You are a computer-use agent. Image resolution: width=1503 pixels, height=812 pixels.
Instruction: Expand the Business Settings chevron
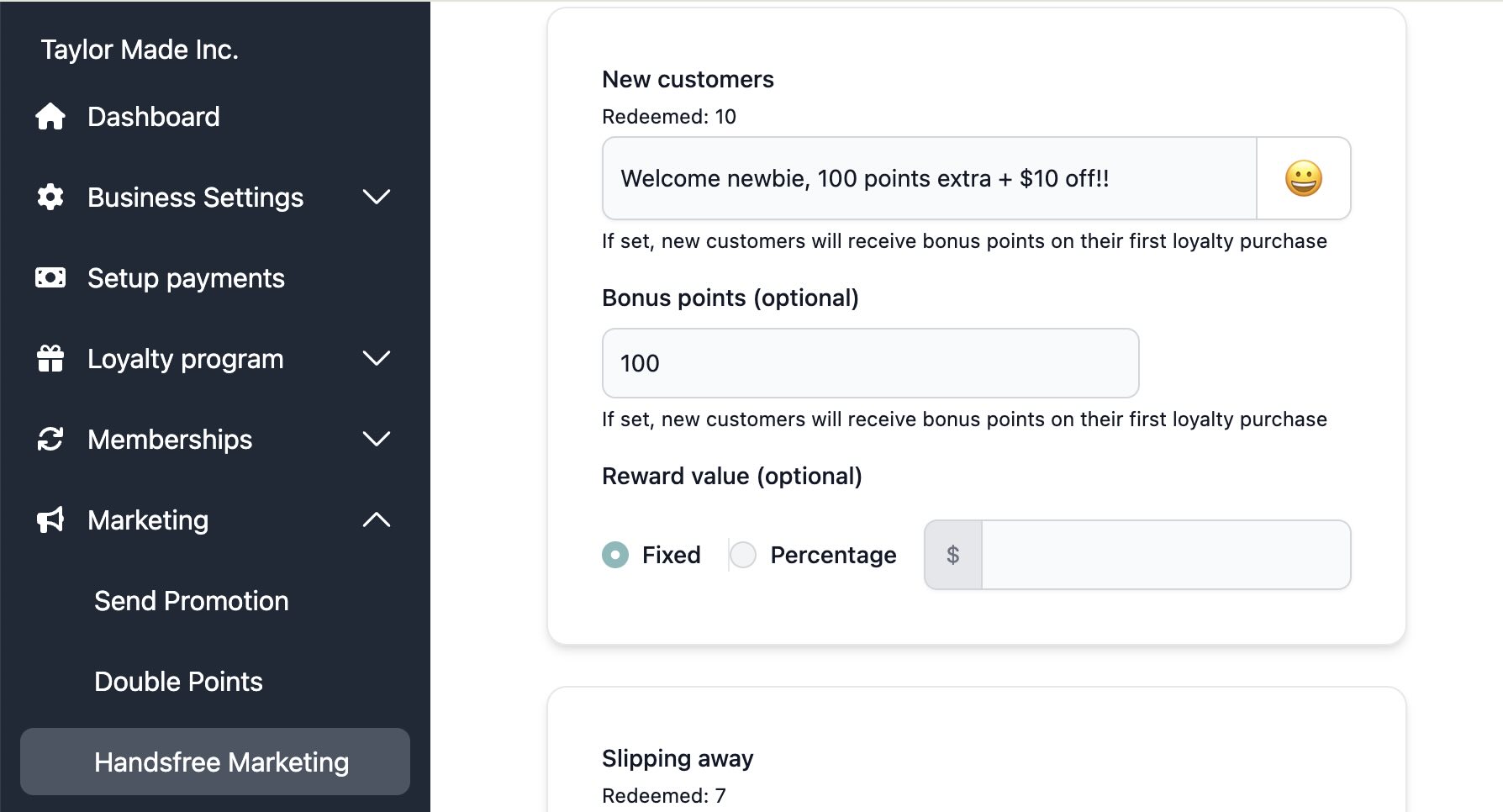[377, 197]
